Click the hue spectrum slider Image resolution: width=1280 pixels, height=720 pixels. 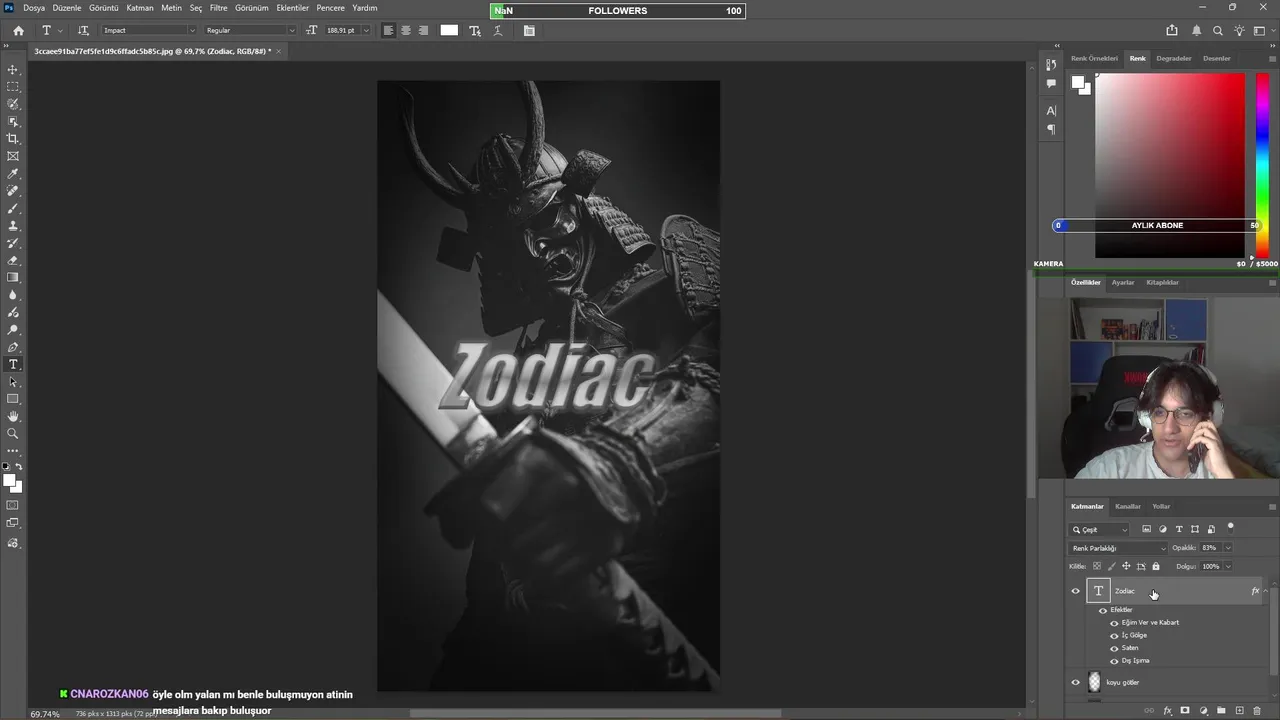click(x=1262, y=165)
